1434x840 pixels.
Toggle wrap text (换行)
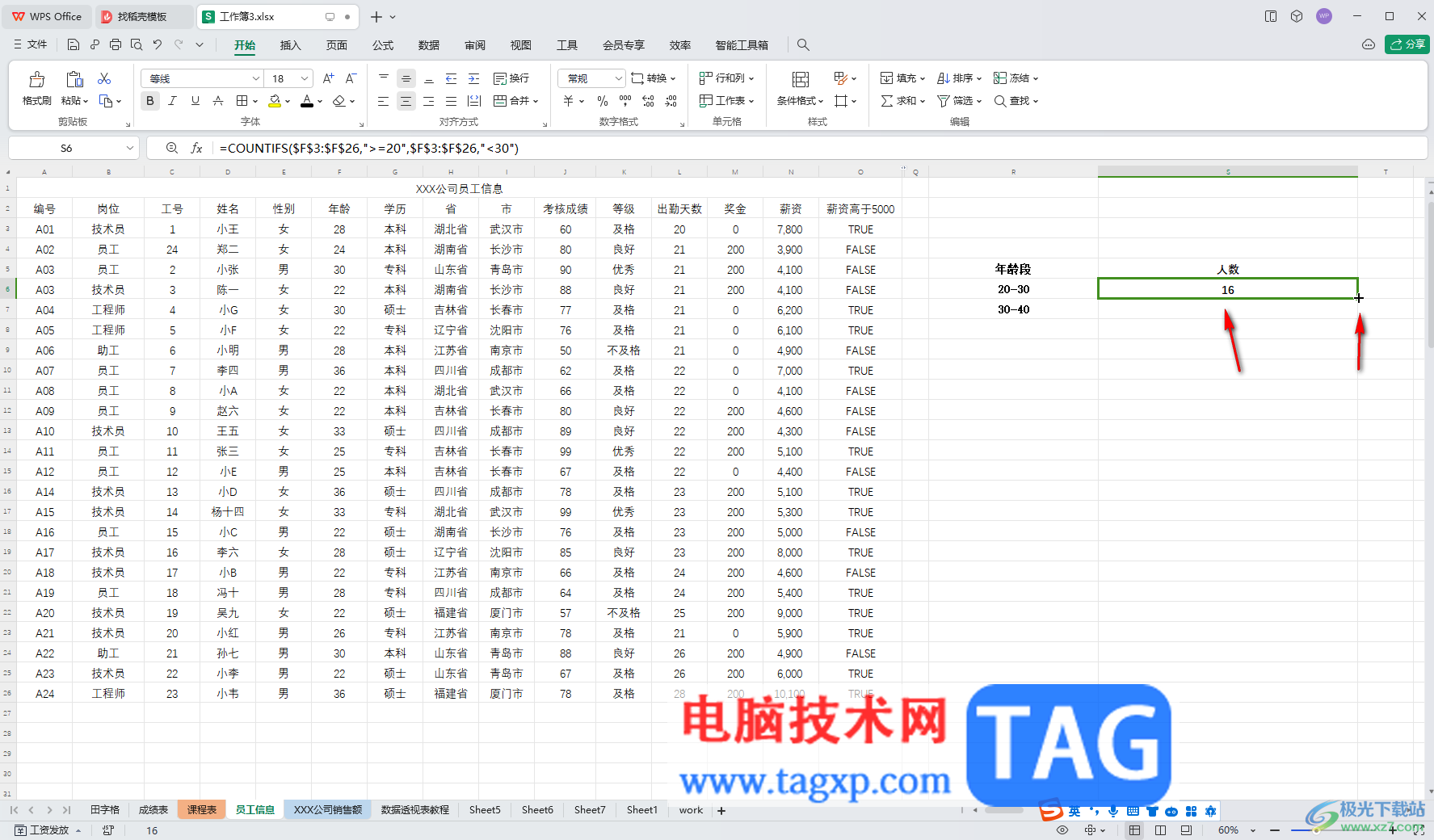tap(511, 78)
